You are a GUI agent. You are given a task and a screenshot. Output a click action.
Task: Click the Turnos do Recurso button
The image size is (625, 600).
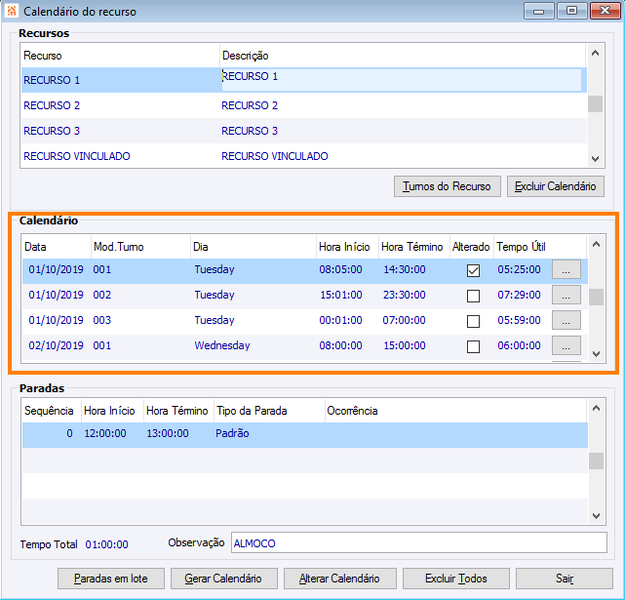click(447, 186)
